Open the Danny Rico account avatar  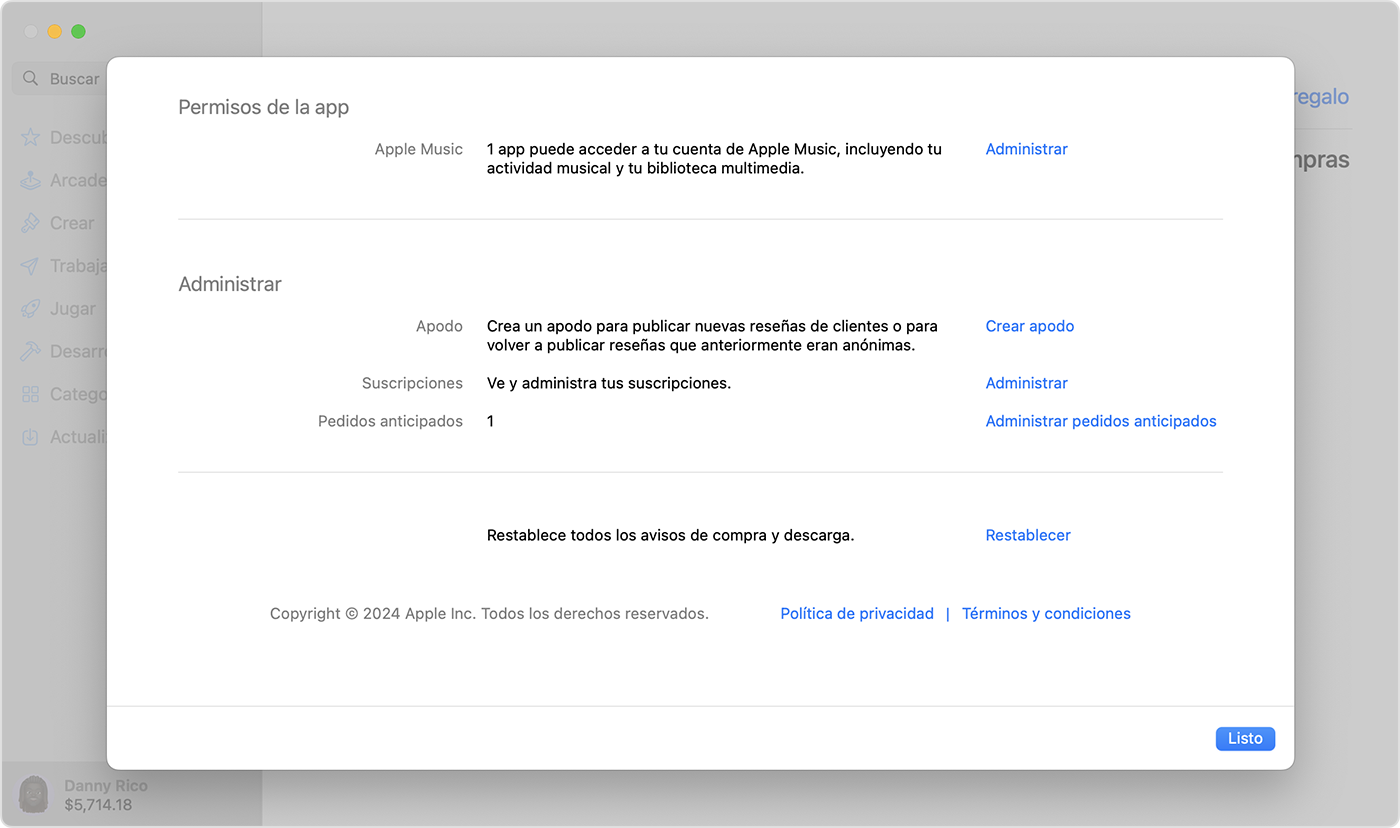tap(33, 794)
